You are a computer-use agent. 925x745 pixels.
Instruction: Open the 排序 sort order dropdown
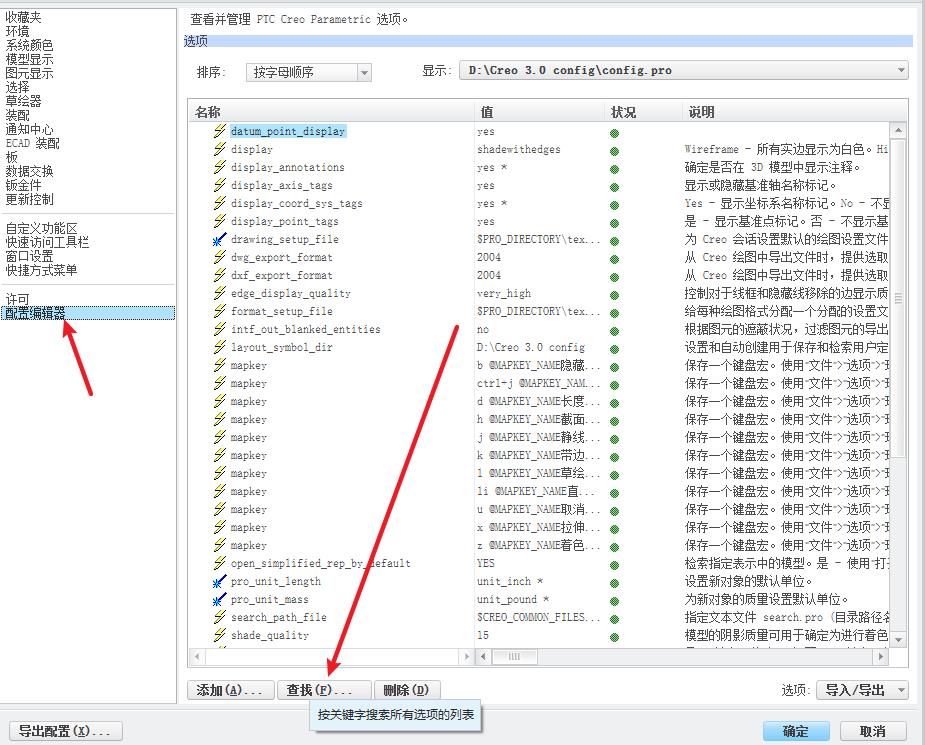[x=309, y=73]
